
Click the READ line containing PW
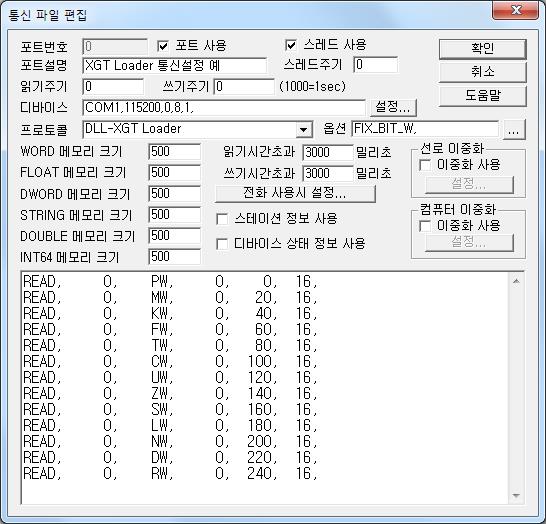(x=170, y=282)
